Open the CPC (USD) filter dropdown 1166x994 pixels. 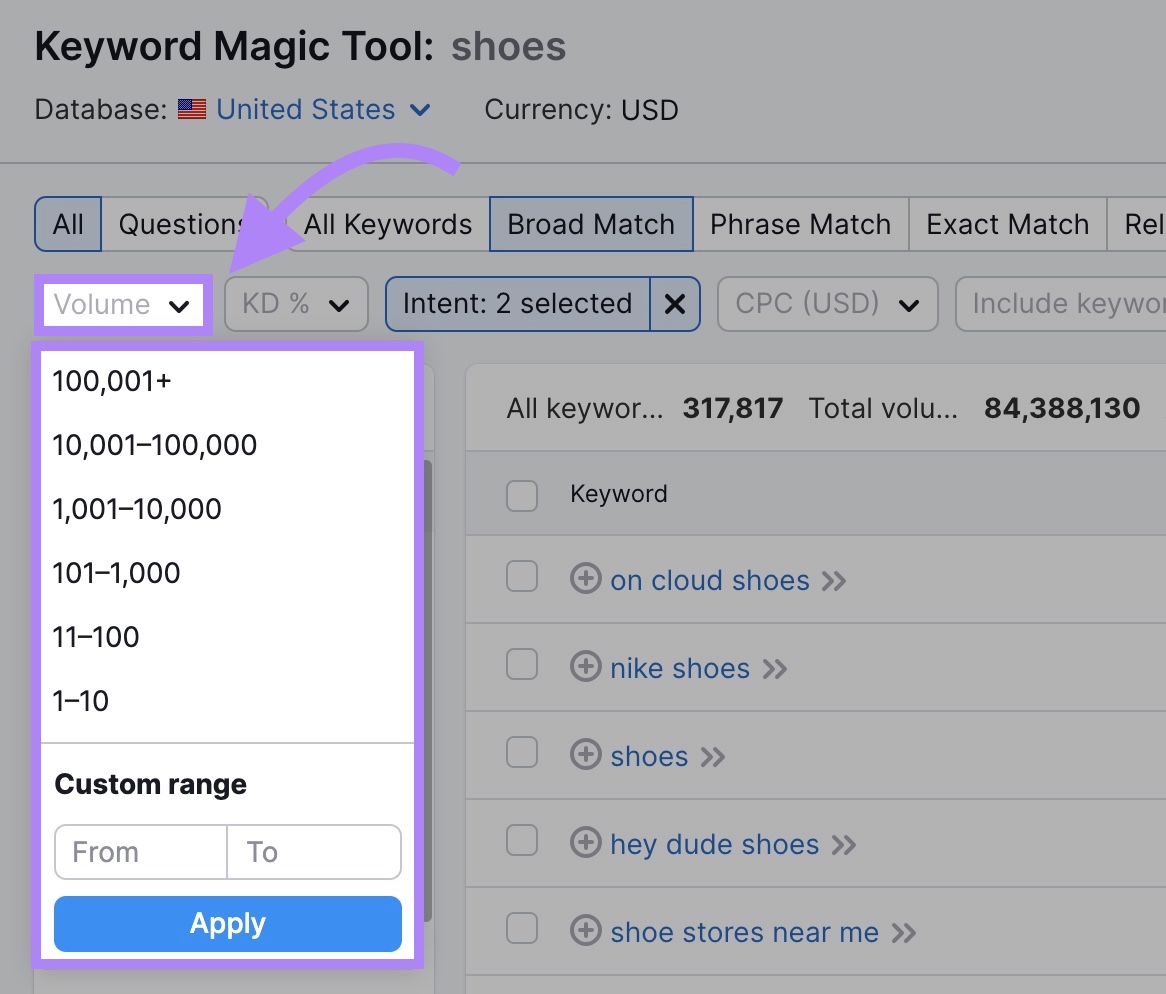pos(827,304)
